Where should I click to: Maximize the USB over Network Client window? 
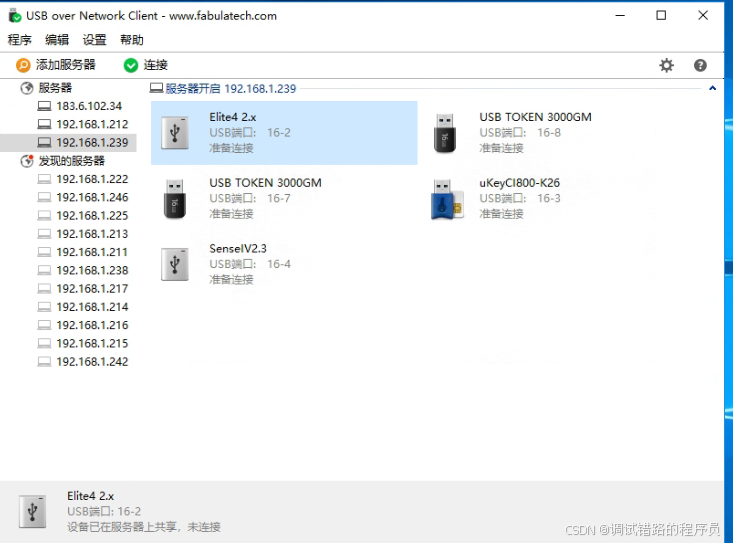point(661,15)
